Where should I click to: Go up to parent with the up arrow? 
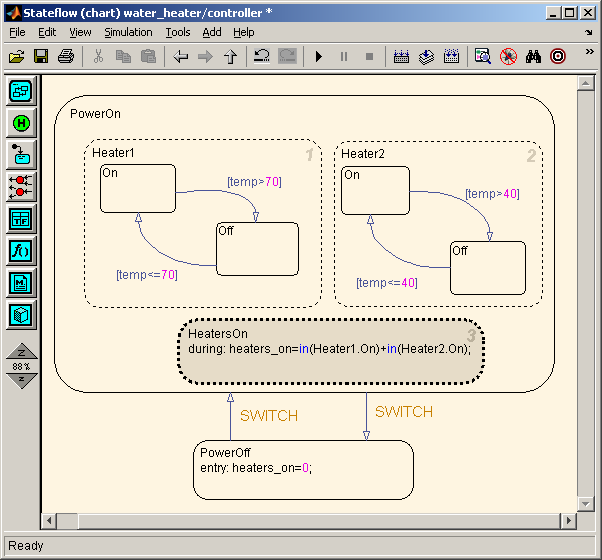230,57
